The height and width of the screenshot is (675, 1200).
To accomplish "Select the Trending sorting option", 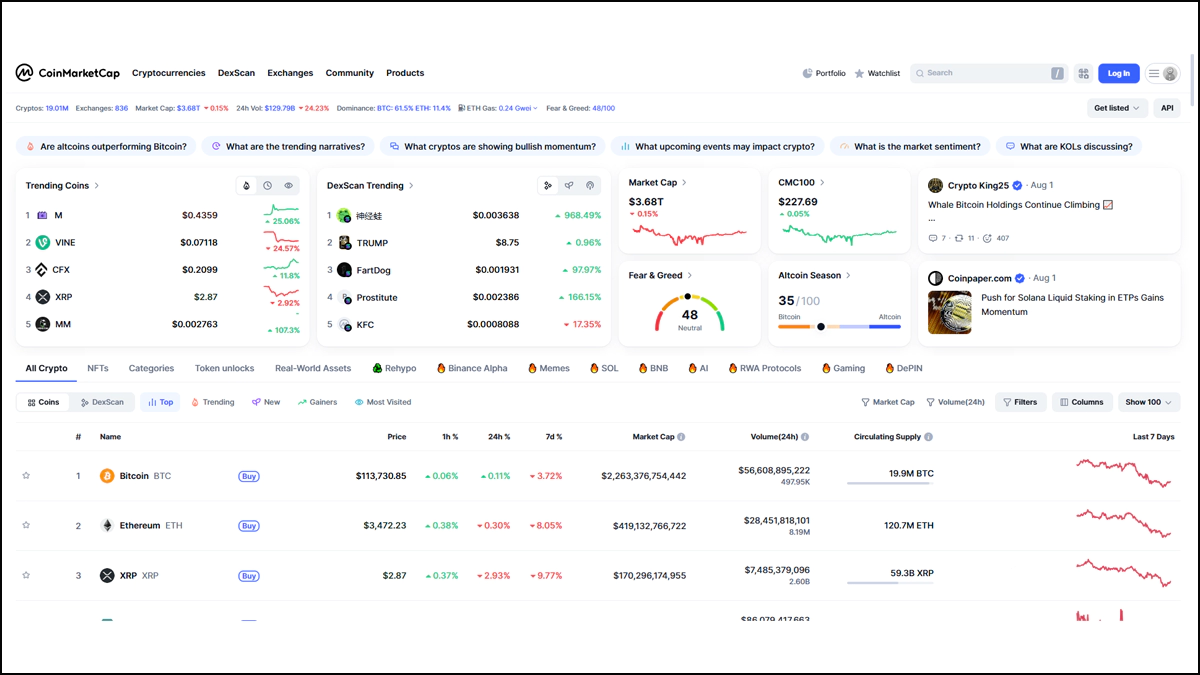I will pyautogui.click(x=212, y=402).
